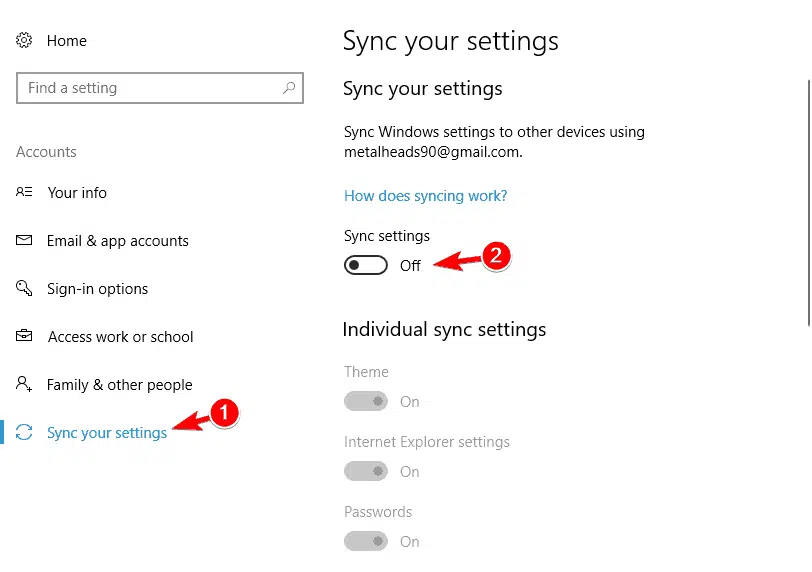Click the Your info person icon

pyautogui.click(x=24, y=192)
